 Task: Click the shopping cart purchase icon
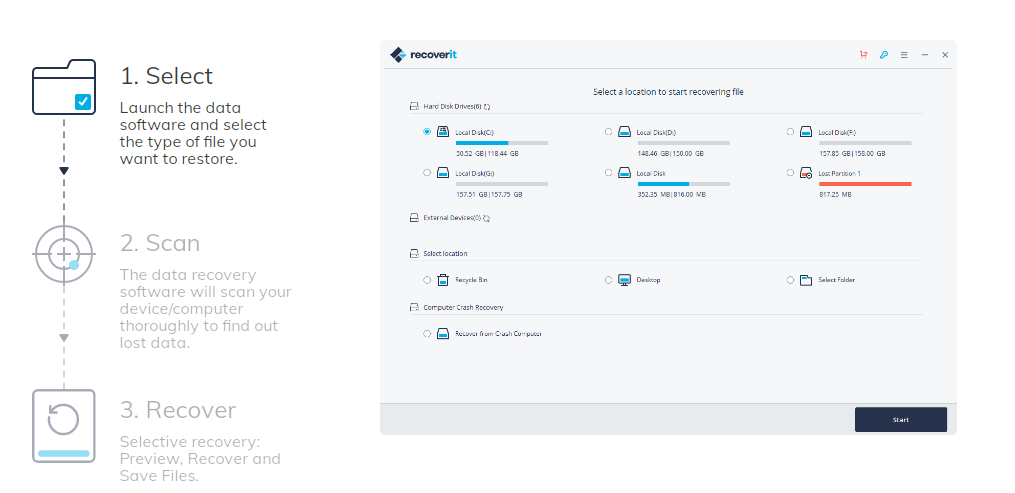[x=863, y=55]
